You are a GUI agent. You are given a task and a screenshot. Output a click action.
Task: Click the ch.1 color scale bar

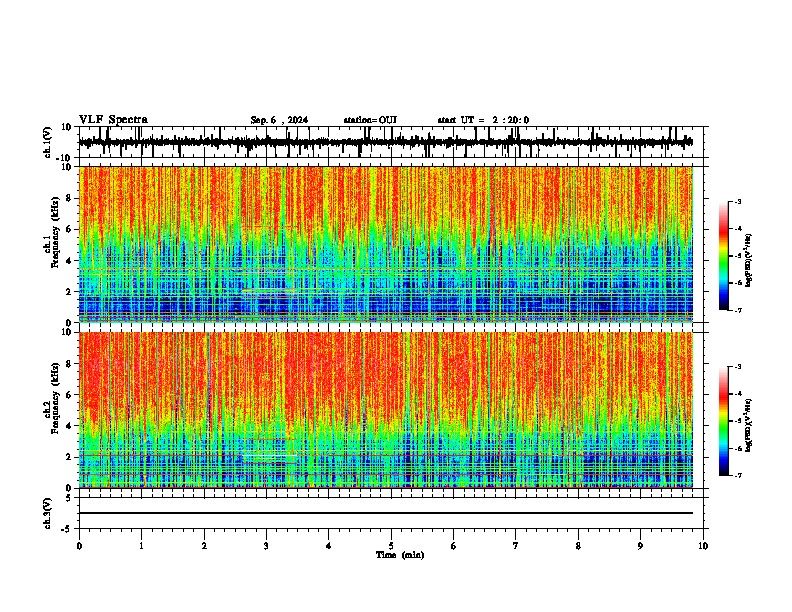(x=723, y=256)
